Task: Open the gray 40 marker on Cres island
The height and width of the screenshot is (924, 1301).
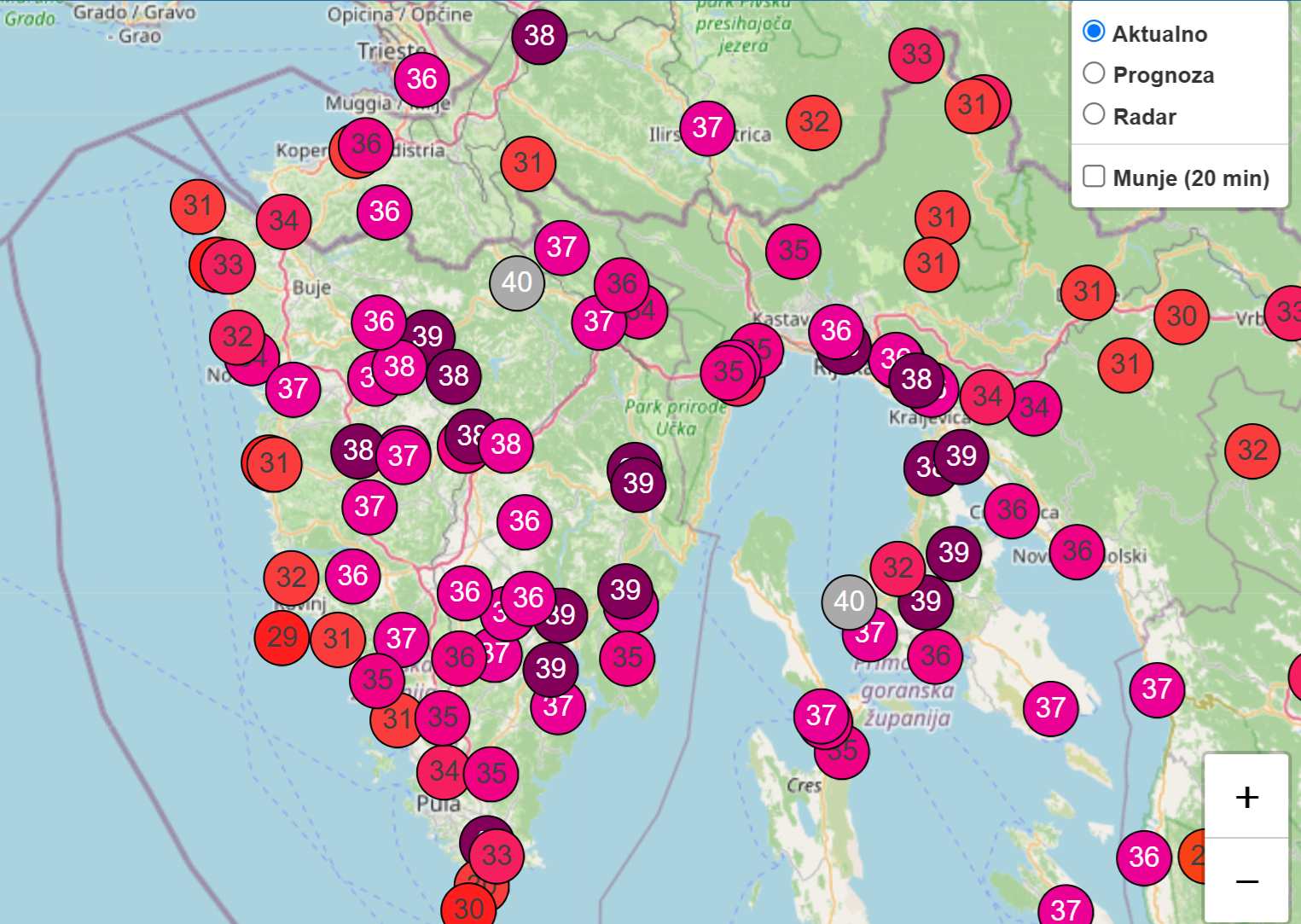Action: (x=849, y=601)
